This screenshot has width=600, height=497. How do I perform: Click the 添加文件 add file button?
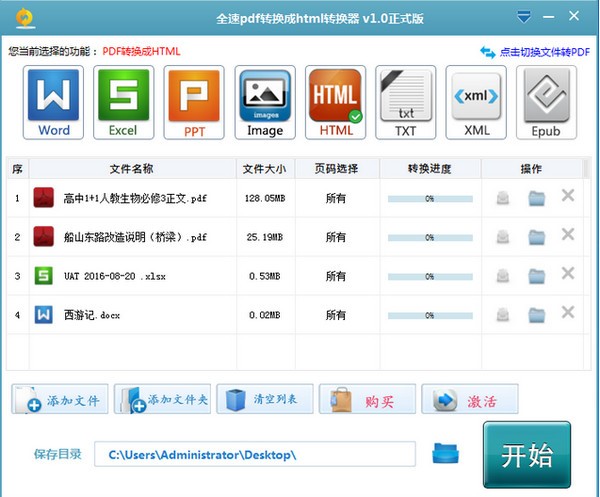coord(60,400)
